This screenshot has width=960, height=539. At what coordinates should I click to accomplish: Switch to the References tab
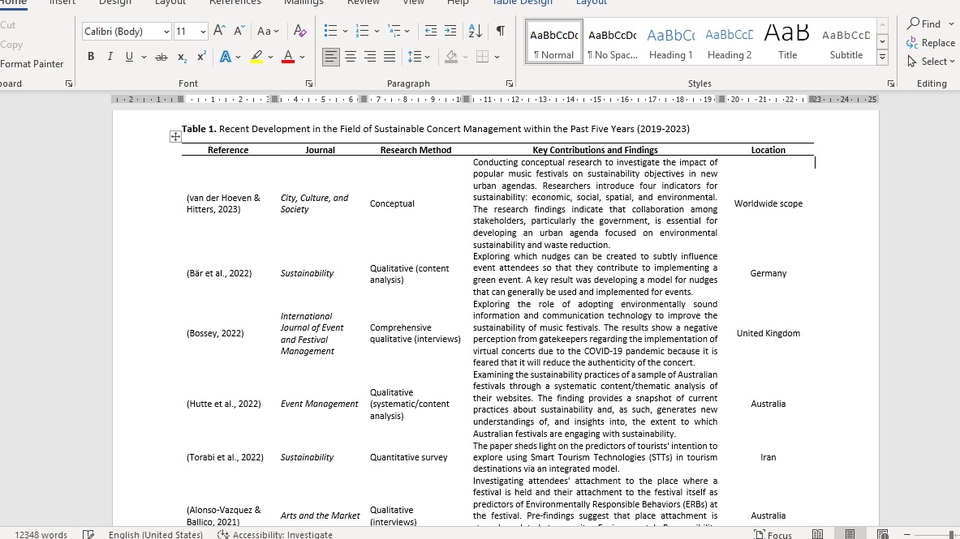235,3
